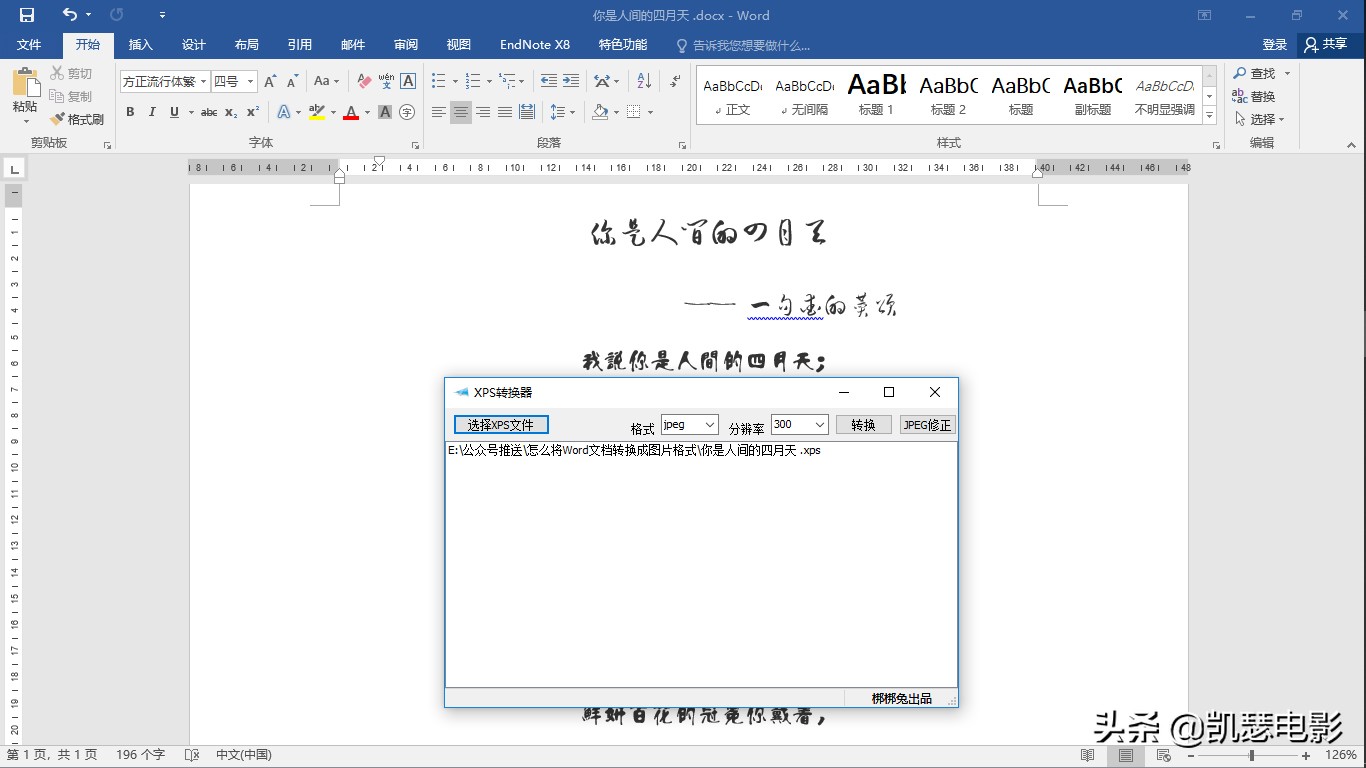
Task: Open the bullet list icon
Action: (438, 80)
